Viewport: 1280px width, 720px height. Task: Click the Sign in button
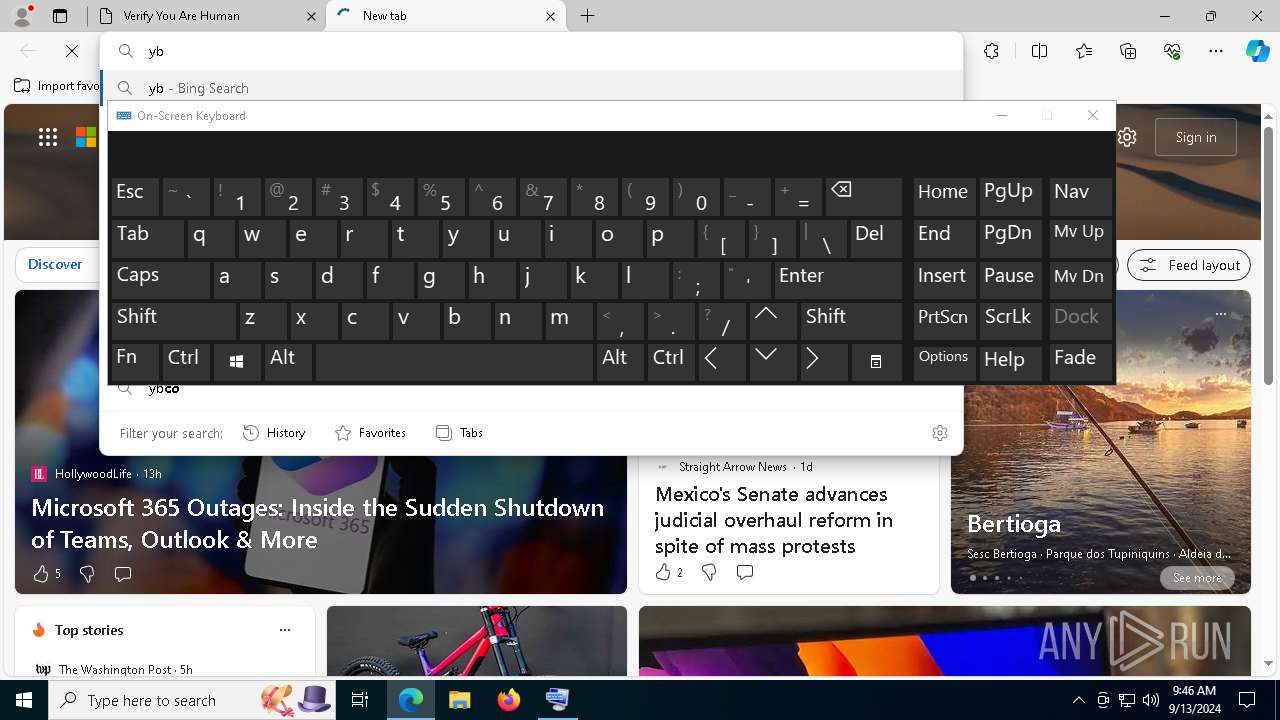(x=1196, y=137)
